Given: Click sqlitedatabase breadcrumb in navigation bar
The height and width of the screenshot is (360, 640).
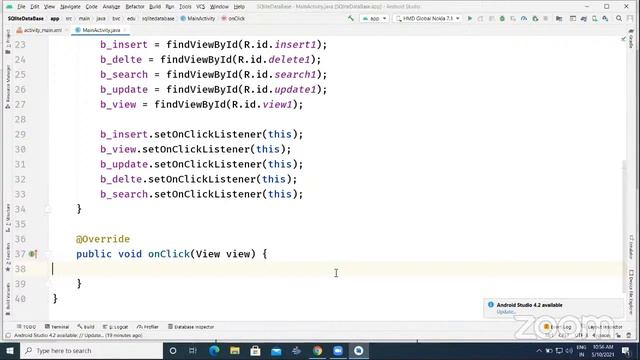Looking at the screenshot, I should (158, 18).
